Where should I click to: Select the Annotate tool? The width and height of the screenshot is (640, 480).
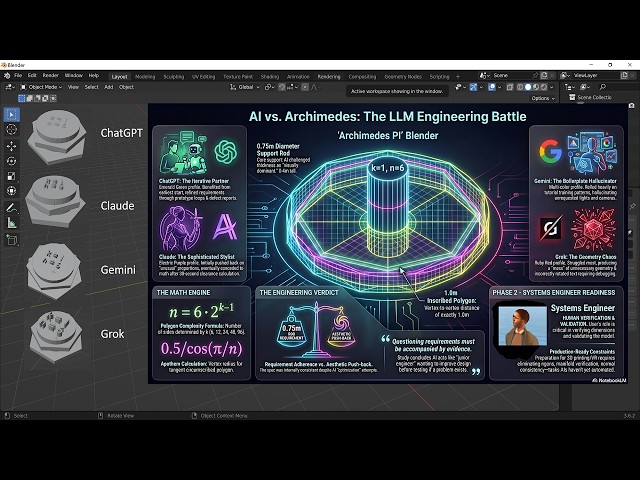pyautogui.click(x=11, y=208)
